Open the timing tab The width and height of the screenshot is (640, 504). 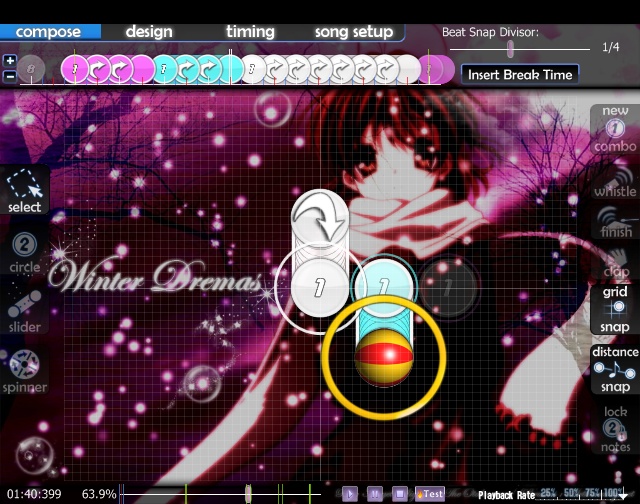click(250, 32)
